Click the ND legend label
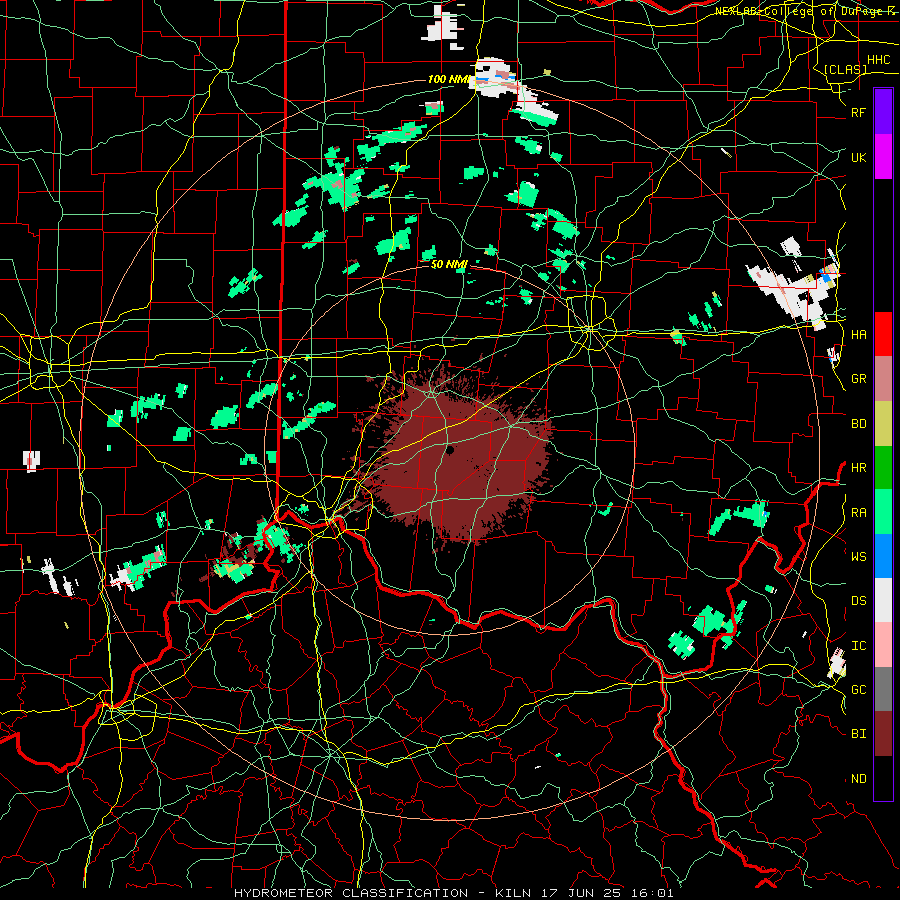Viewport: 900px width, 900px height. click(858, 779)
